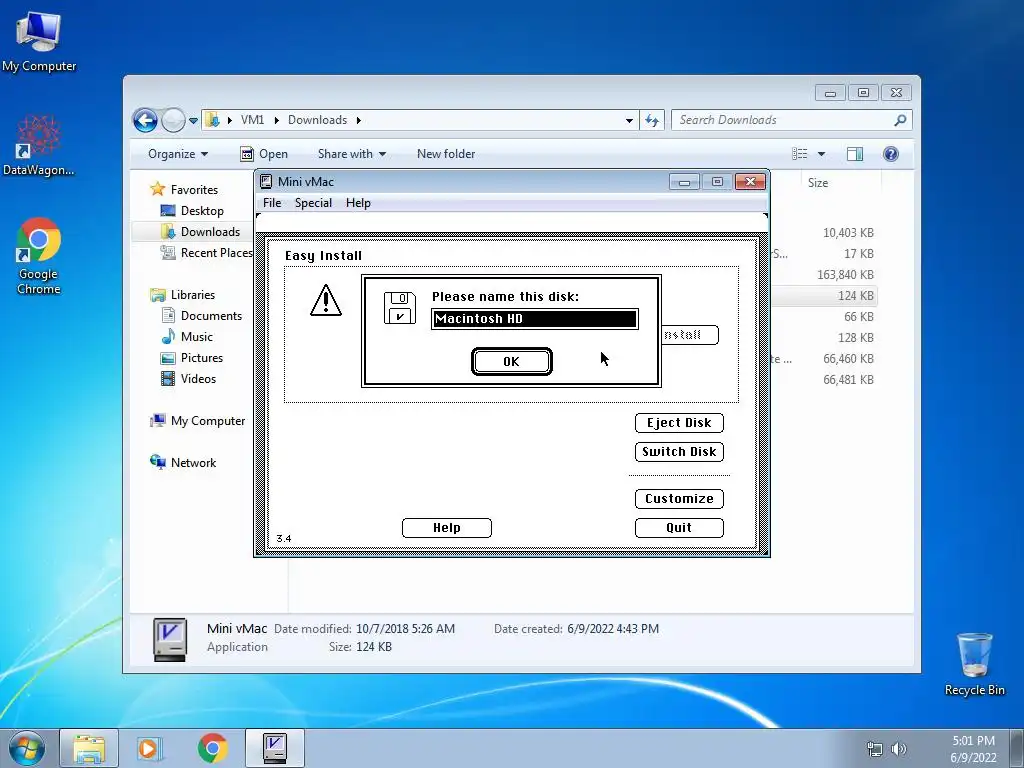
Task: Select Favorites in navigation pane
Action: point(194,189)
